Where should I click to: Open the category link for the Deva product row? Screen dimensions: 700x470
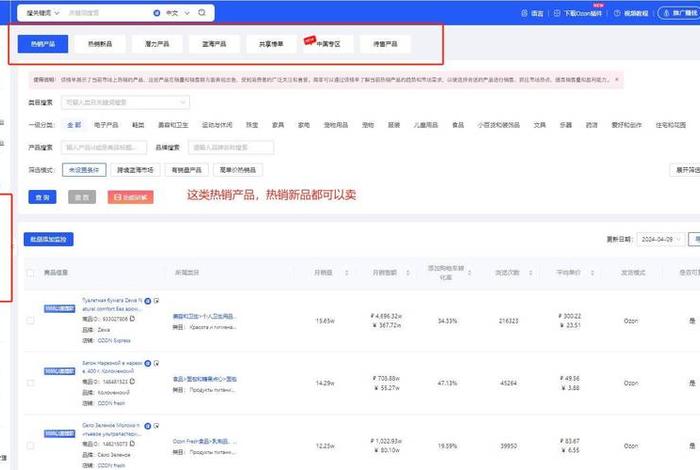tap(204, 316)
